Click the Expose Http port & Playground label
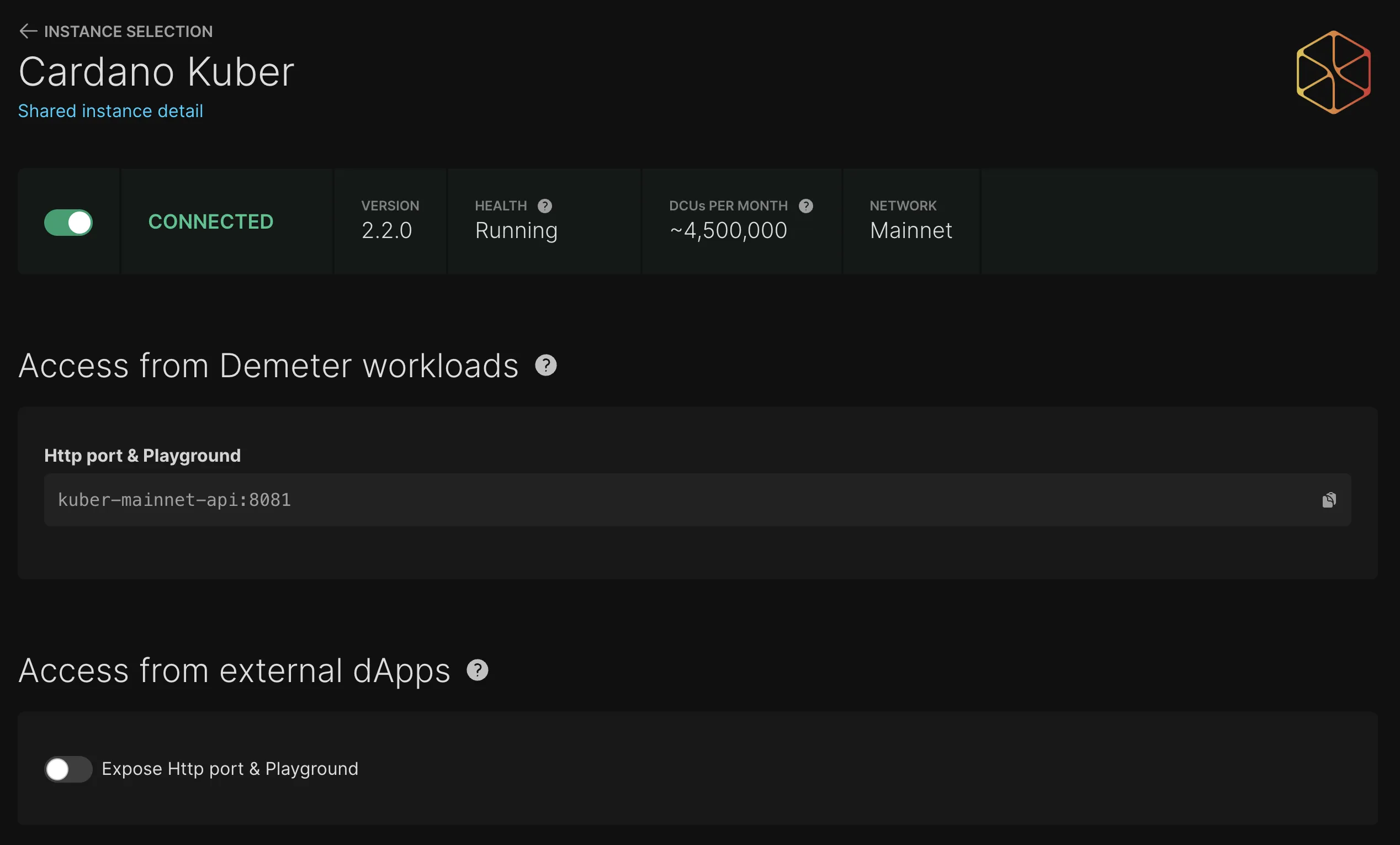The height and width of the screenshot is (845, 1400). click(x=230, y=769)
